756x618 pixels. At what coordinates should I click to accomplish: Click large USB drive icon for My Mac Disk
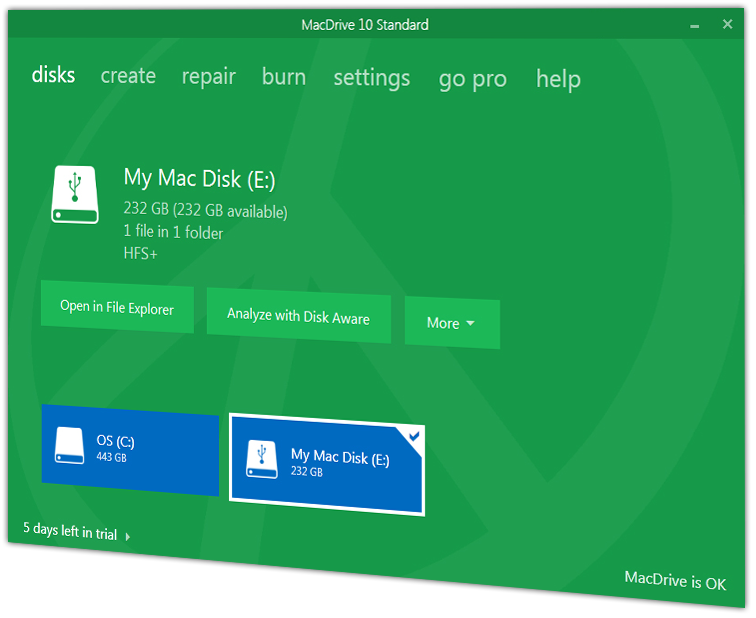(x=75, y=194)
